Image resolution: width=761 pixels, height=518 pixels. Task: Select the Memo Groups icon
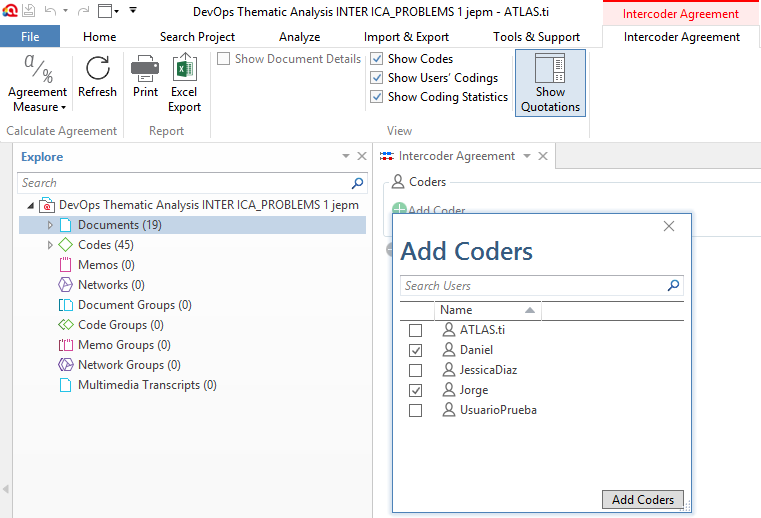coord(66,345)
